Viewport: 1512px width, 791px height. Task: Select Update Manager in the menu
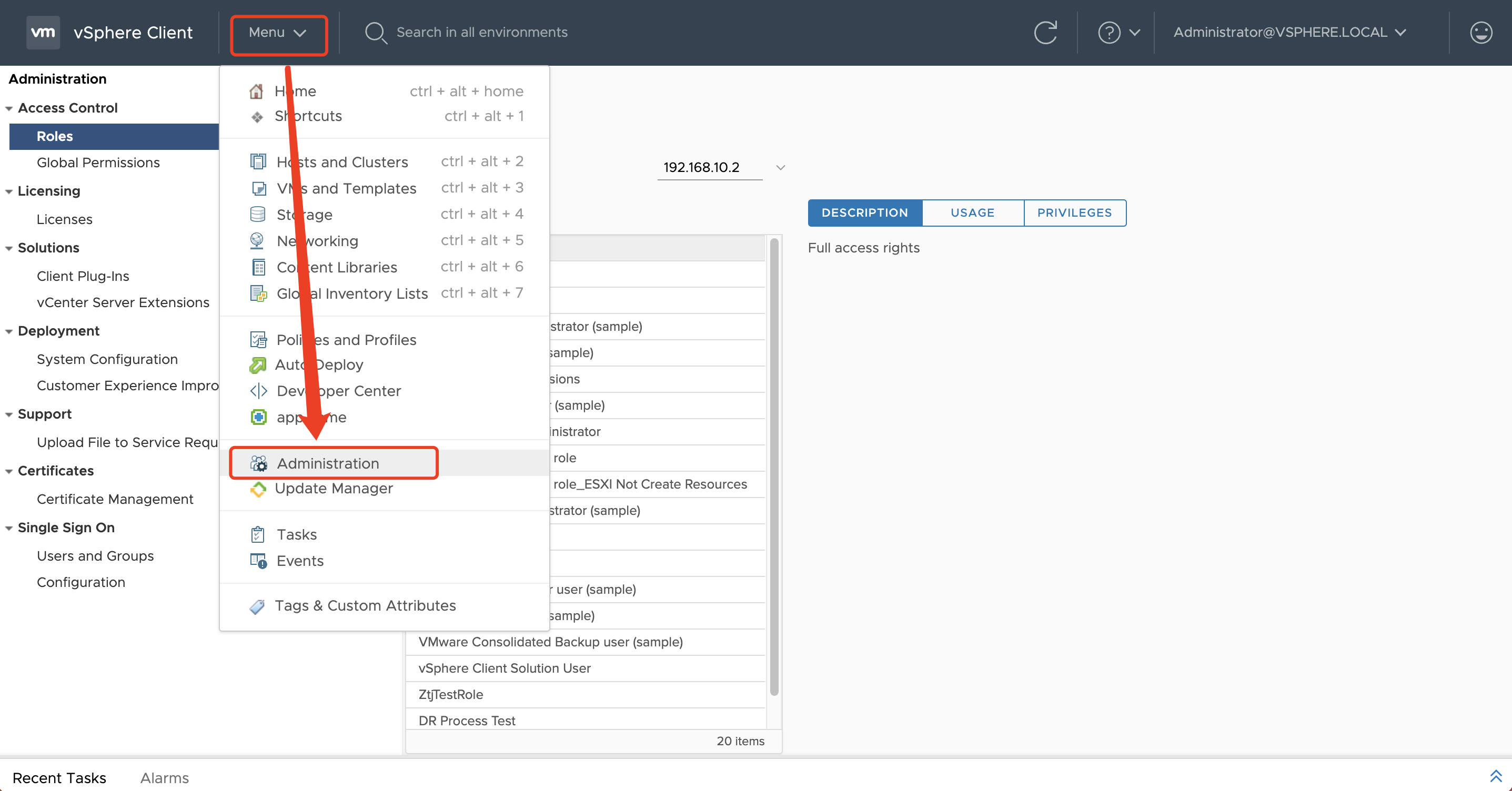point(385,488)
